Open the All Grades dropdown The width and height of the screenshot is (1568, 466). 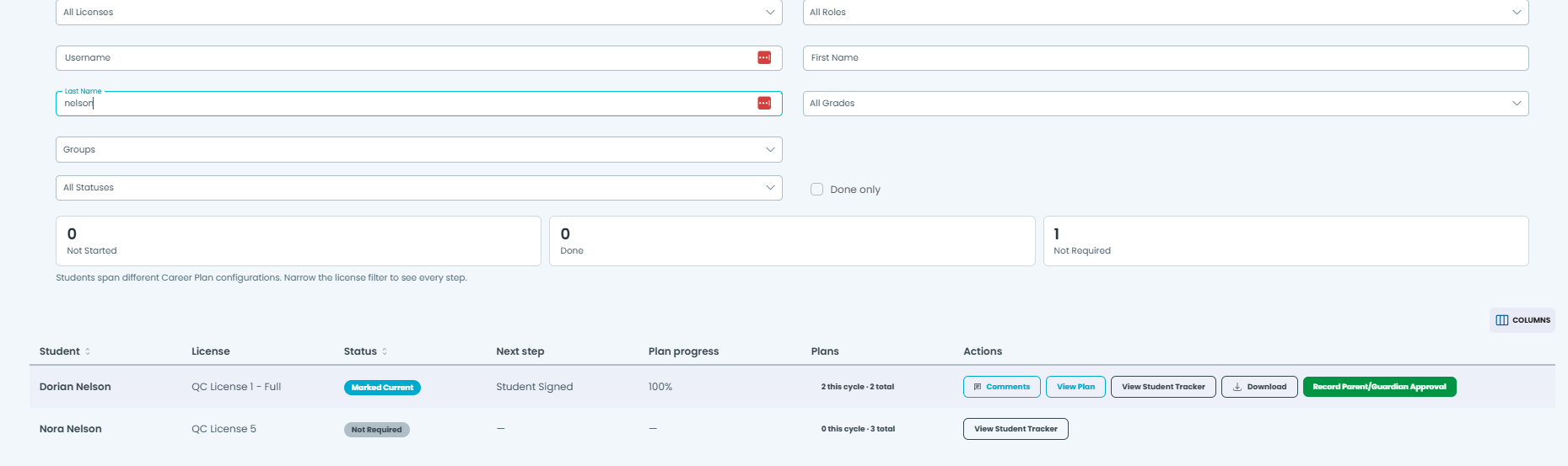pos(1166,104)
